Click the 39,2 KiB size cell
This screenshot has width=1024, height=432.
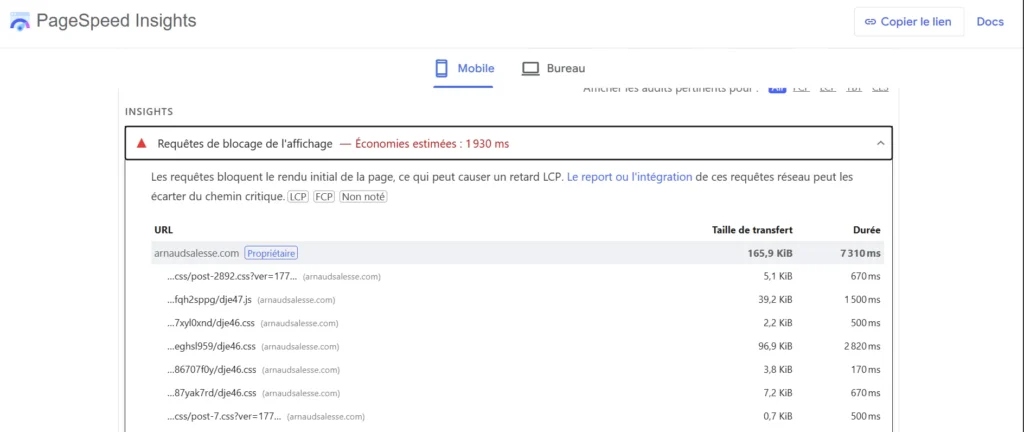pos(776,300)
